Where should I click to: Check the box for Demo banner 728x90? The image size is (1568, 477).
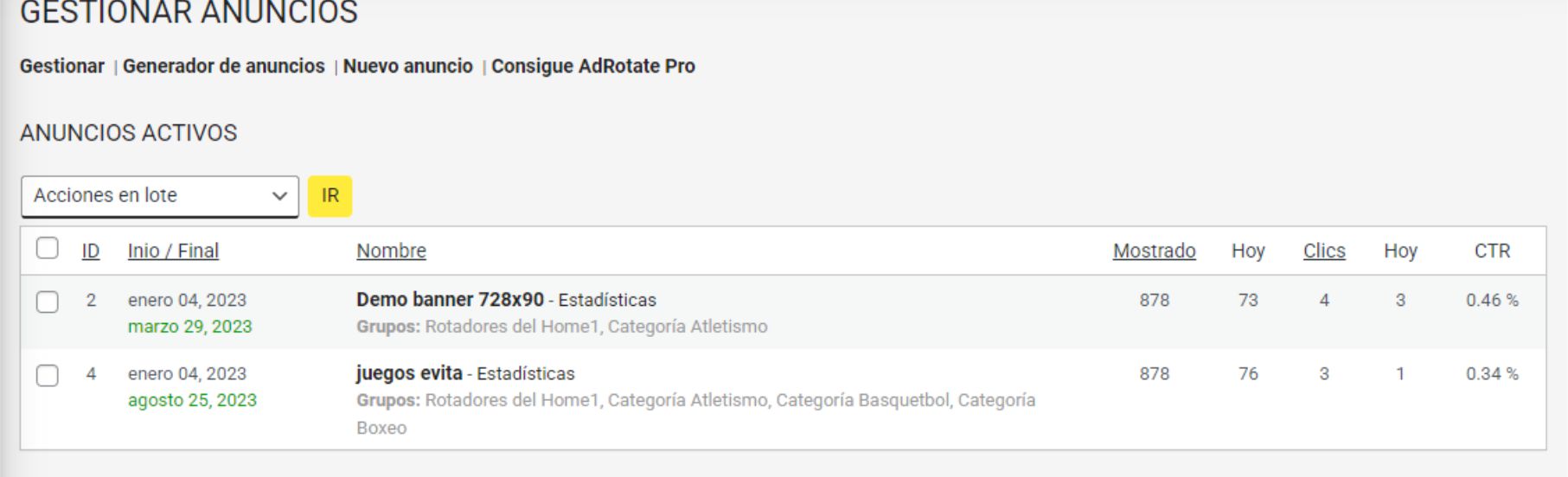pyautogui.click(x=48, y=302)
